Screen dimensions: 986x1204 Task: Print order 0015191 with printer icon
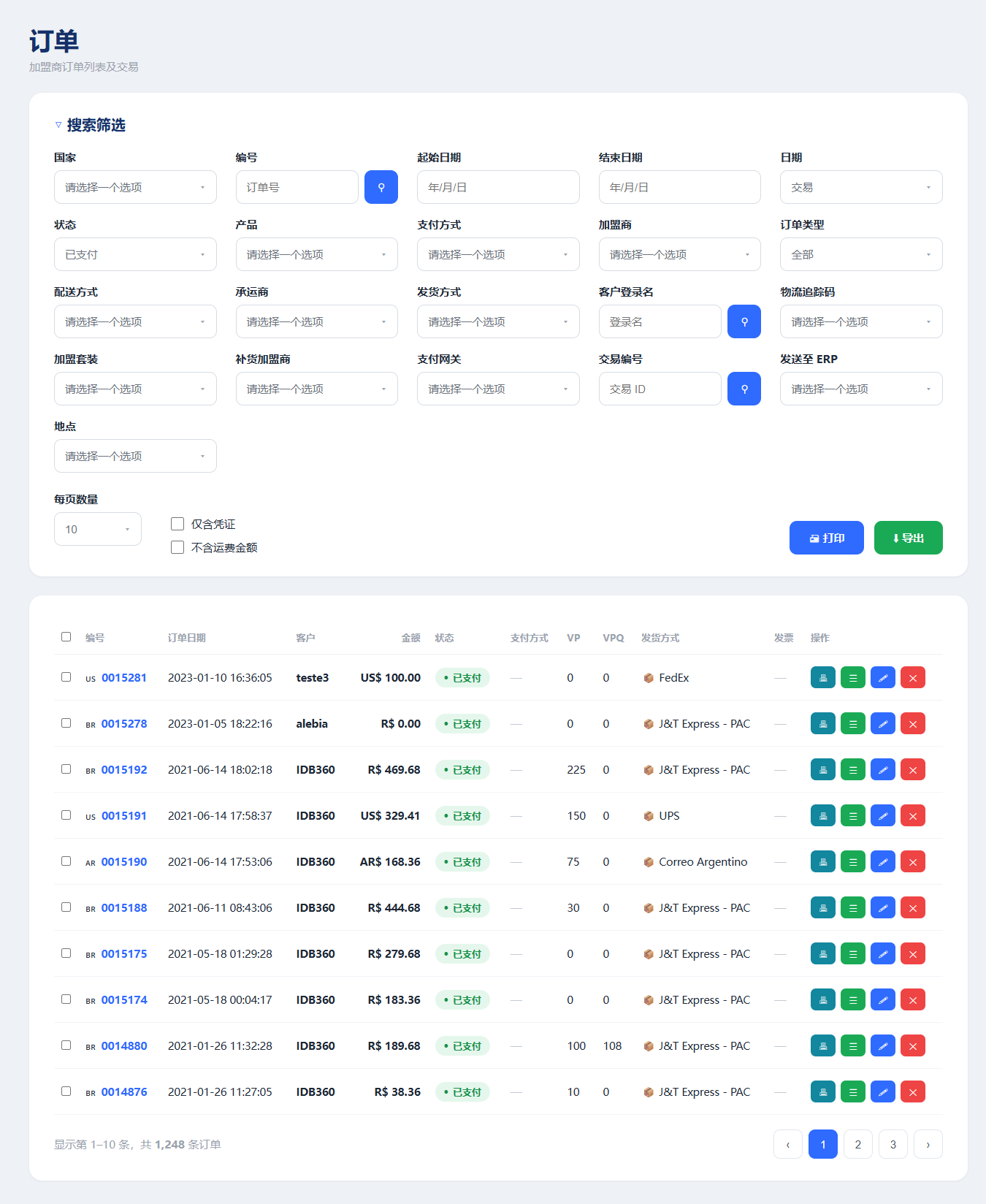click(x=823, y=815)
